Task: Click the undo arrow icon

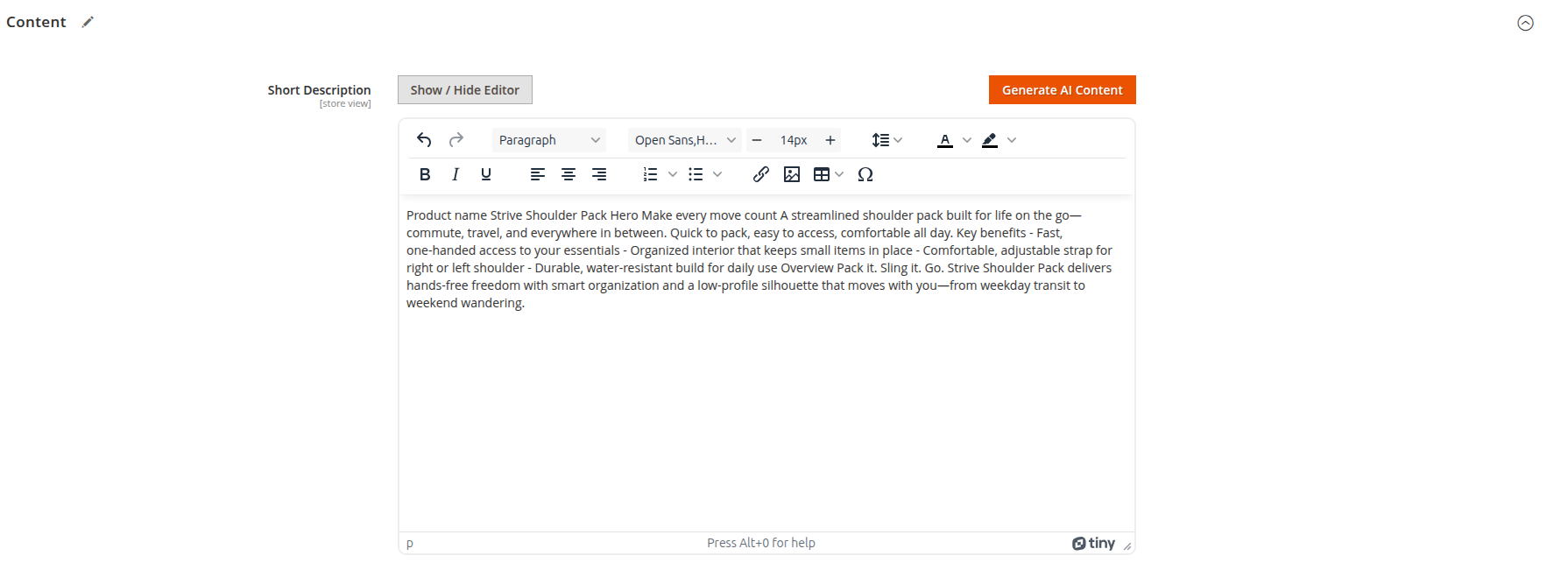Action: [424, 140]
